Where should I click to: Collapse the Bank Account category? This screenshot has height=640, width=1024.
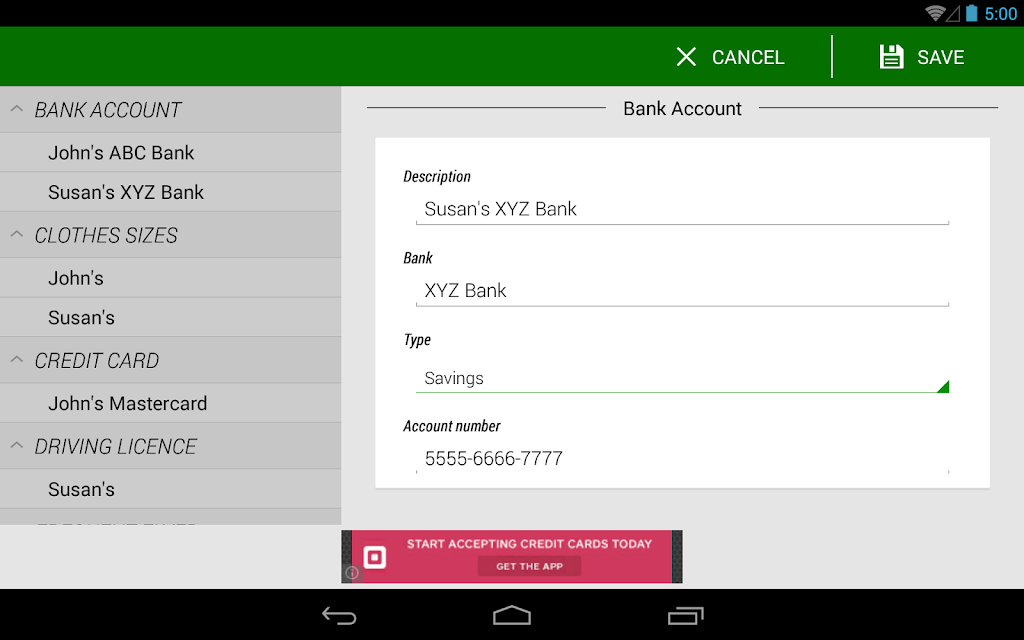click(x=17, y=109)
